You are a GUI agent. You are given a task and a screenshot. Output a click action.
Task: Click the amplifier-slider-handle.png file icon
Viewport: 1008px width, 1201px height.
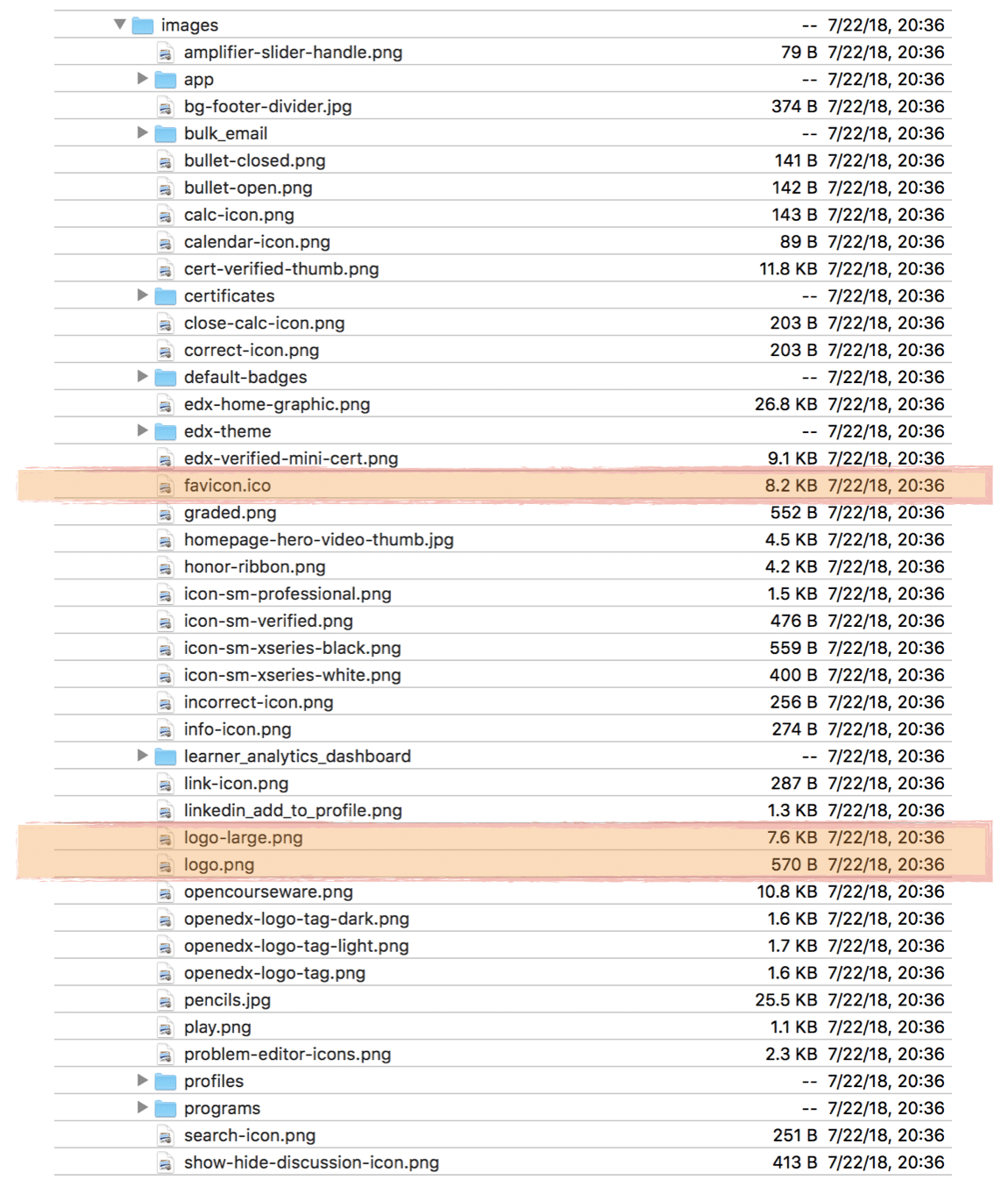click(166, 53)
